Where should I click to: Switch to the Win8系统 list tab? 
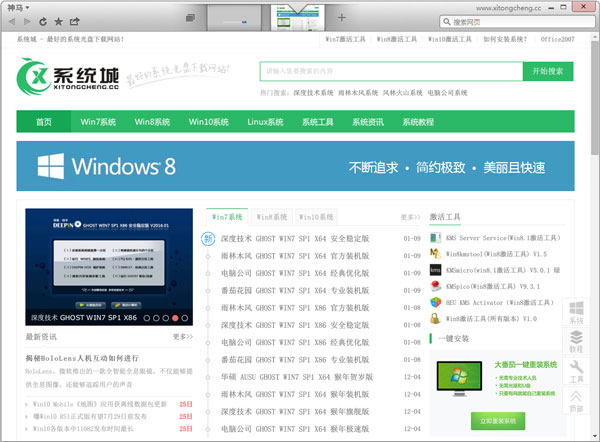pyautogui.click(x=272, y=217)
